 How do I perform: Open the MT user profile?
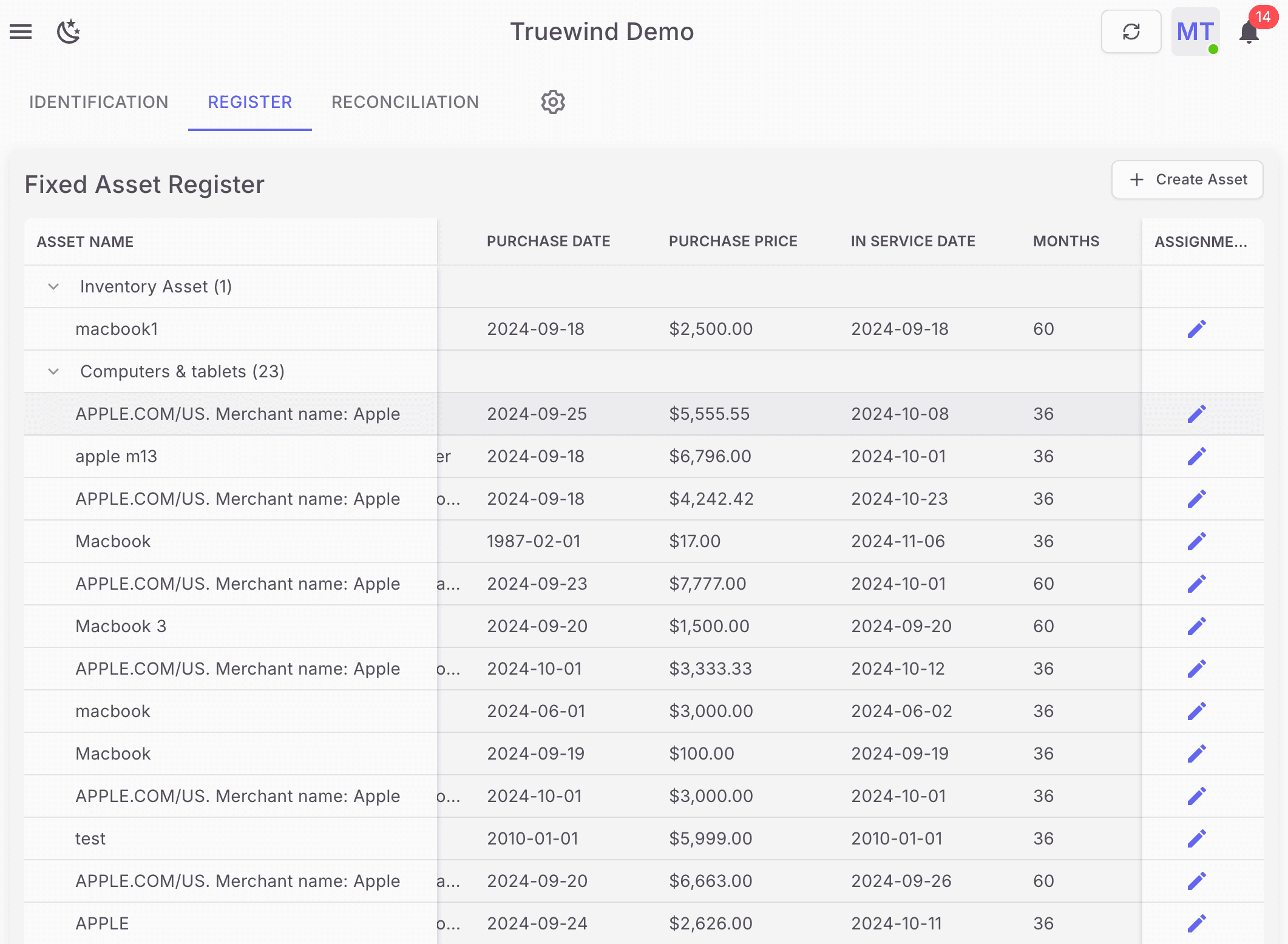[x=1195, y=32]
